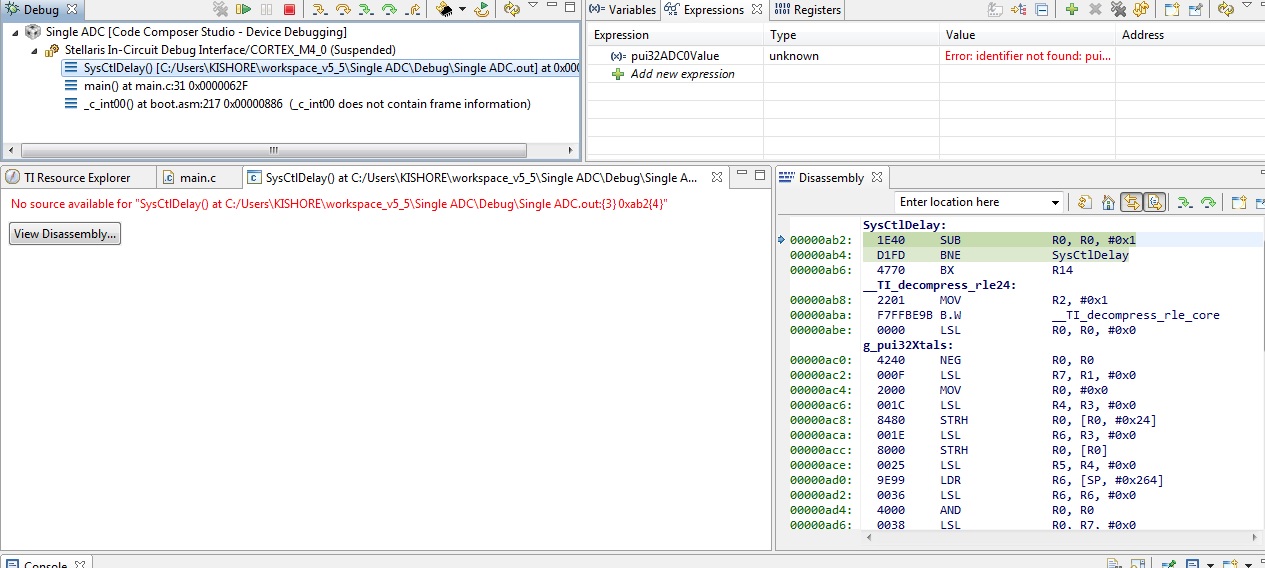Image resolution: width=1265 pixels, height=568 pixels.
Task: Click Resume in the Debug toolbar
Action: tap(243, 10)
